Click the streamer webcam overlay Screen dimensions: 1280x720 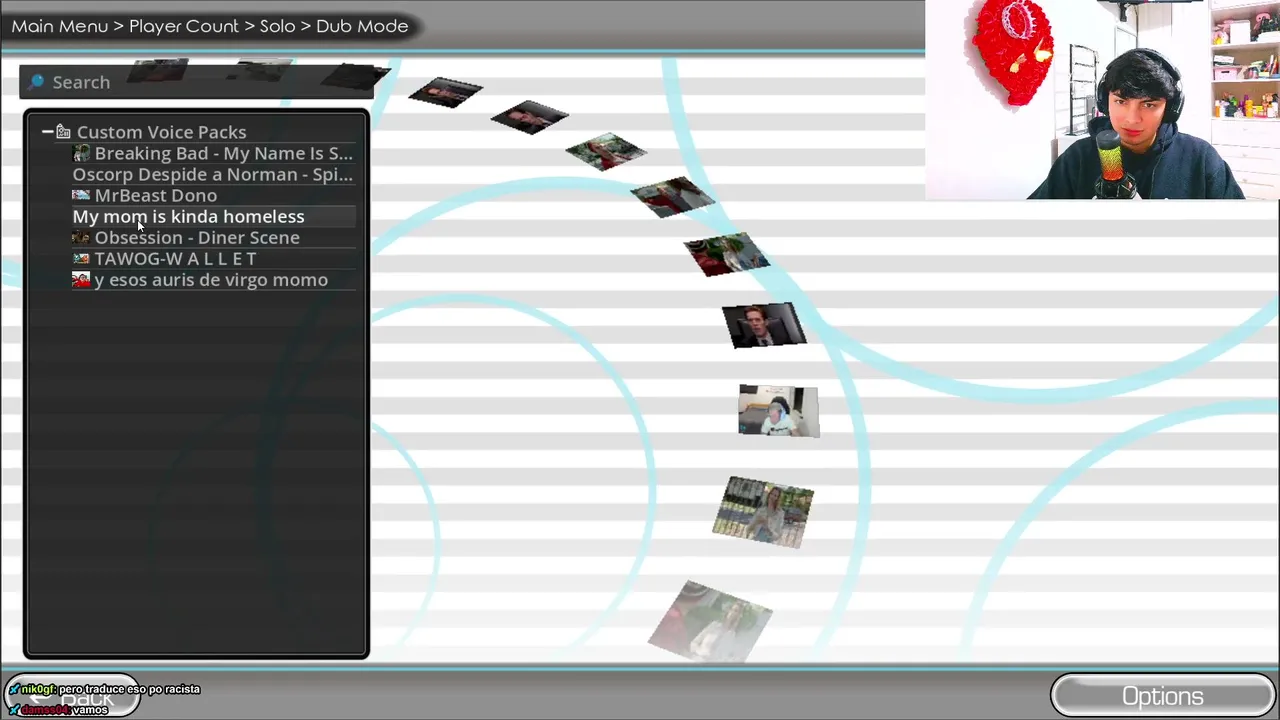1102,100
